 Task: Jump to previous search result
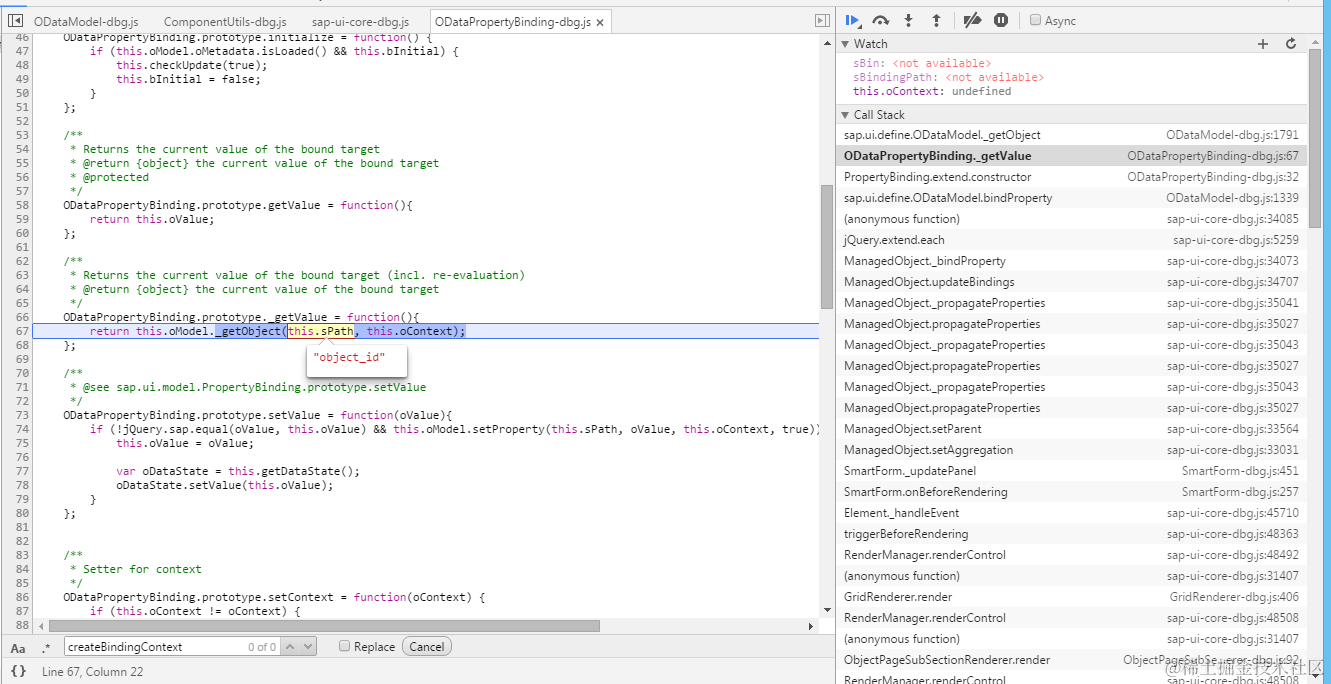(290, 647)
